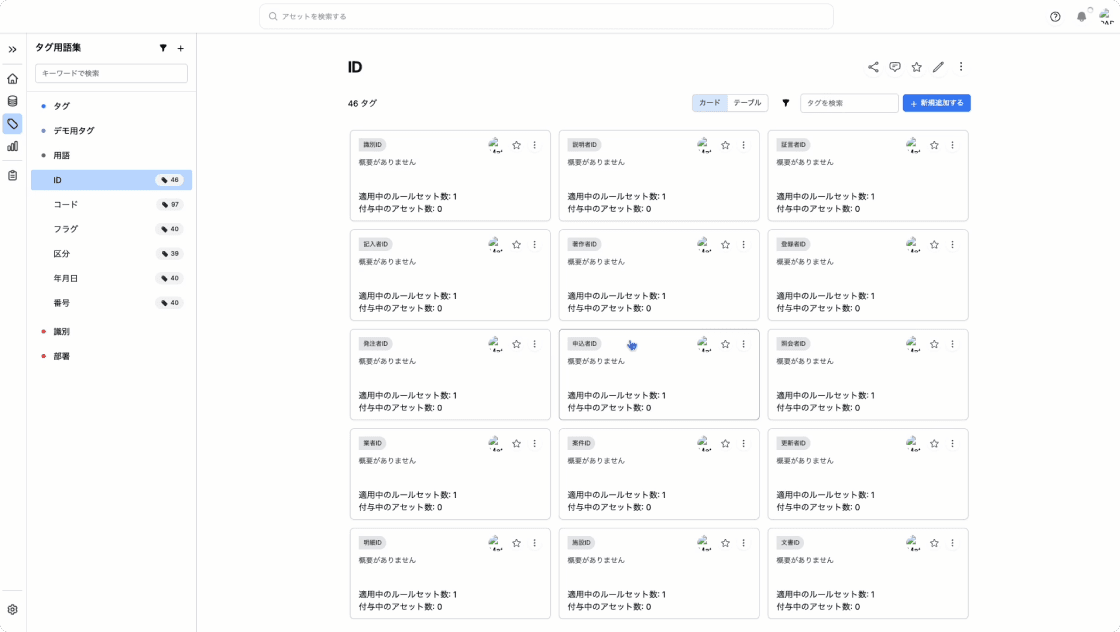Open the database assets icon in sidebar
Screen dimensions: 1120x632
[x=12, y=101]
